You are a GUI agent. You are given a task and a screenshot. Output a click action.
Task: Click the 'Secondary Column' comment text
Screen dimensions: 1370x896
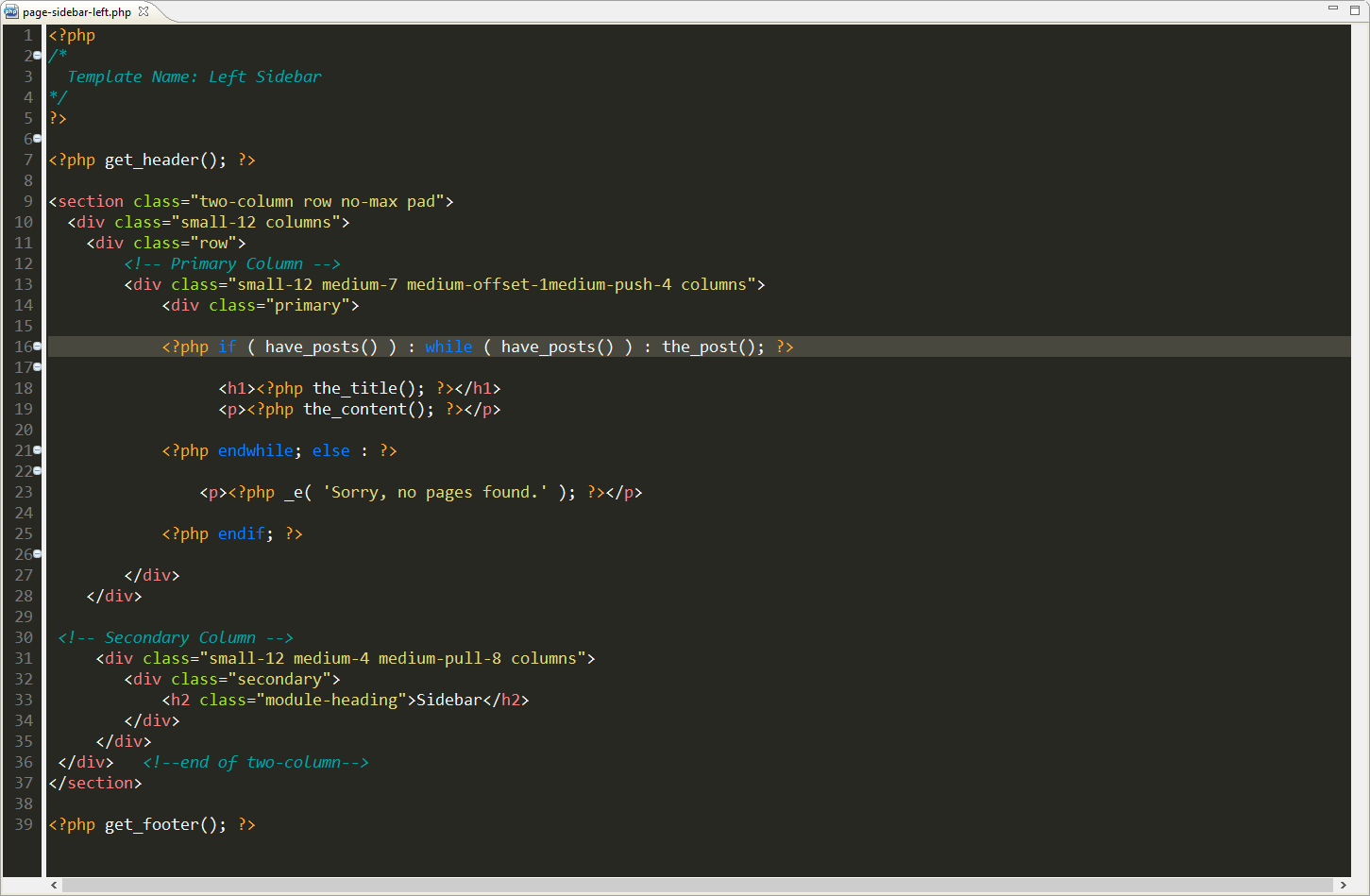[179, 638]
